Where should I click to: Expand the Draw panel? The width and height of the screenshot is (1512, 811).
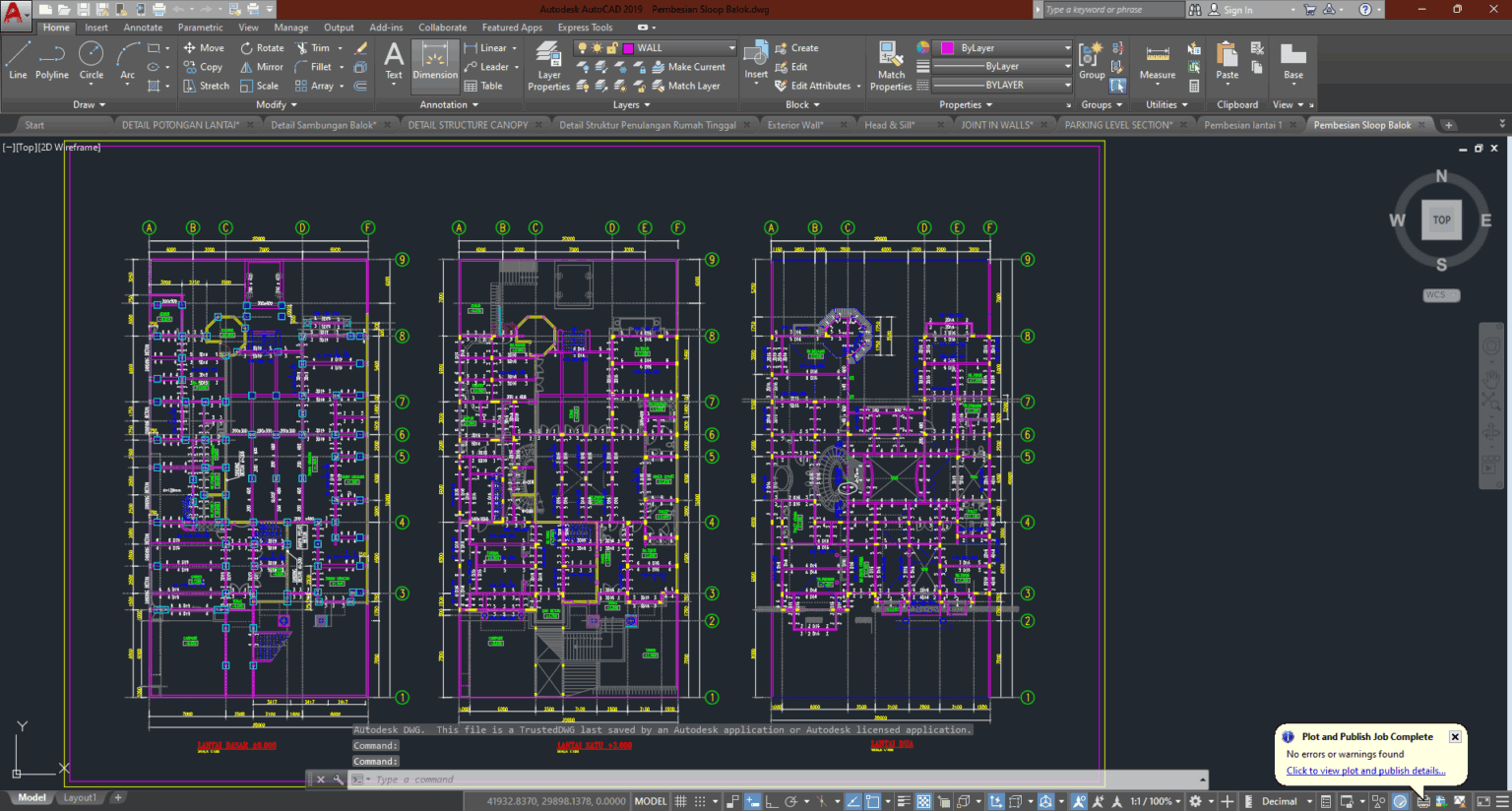pyautogui.click(x=89, y=104)
